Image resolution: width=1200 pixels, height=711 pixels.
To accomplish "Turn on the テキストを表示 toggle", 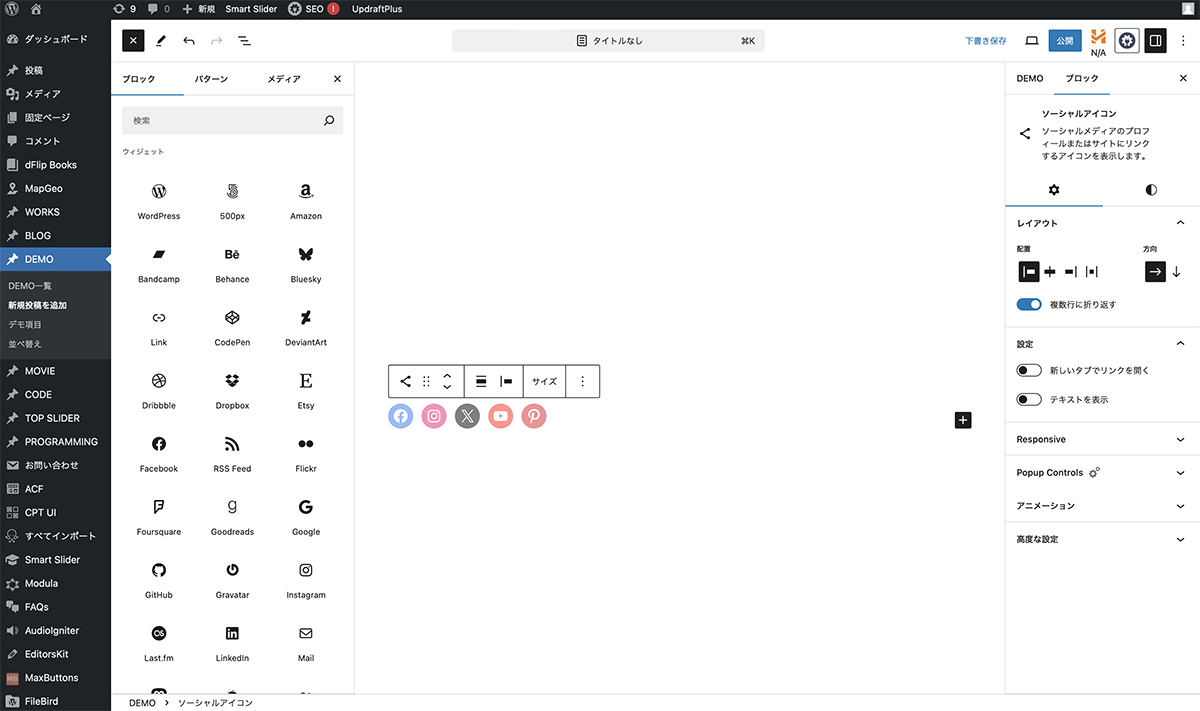I will pyautogui.click(x=1029, y=399).
